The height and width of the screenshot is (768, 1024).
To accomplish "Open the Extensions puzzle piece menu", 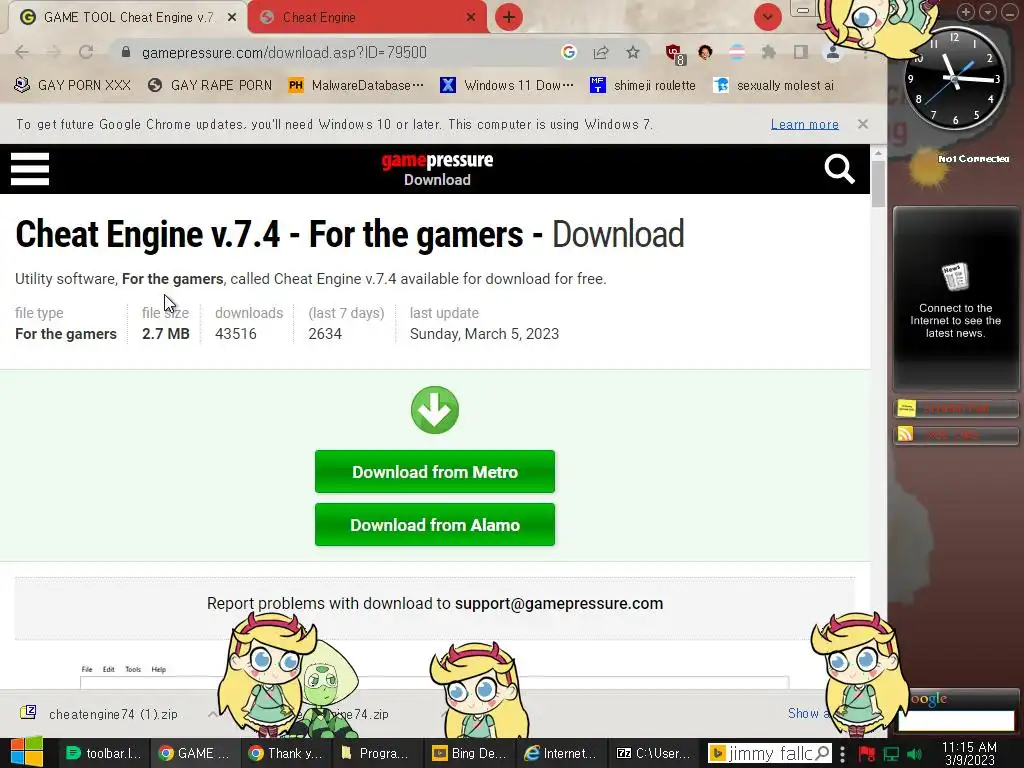I will [x=769, y=52].
